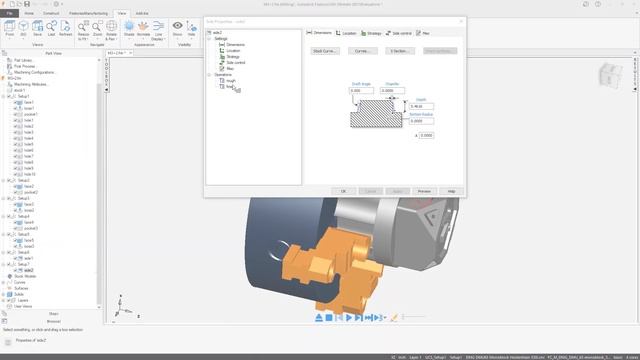This screenshot has height=360, width=640.
Task: Adjust the simulation speed slider
Action: 413,317
